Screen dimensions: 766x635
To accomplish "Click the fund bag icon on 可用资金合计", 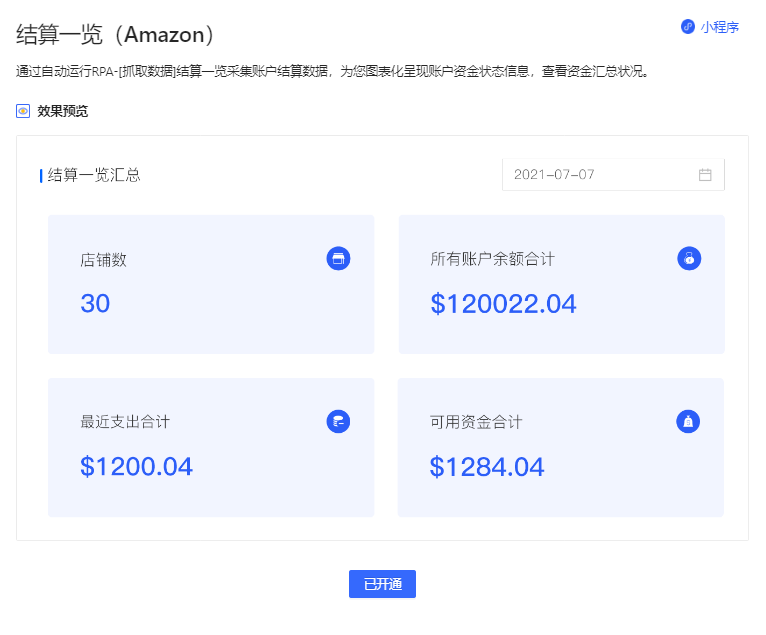I will (688, 421).
